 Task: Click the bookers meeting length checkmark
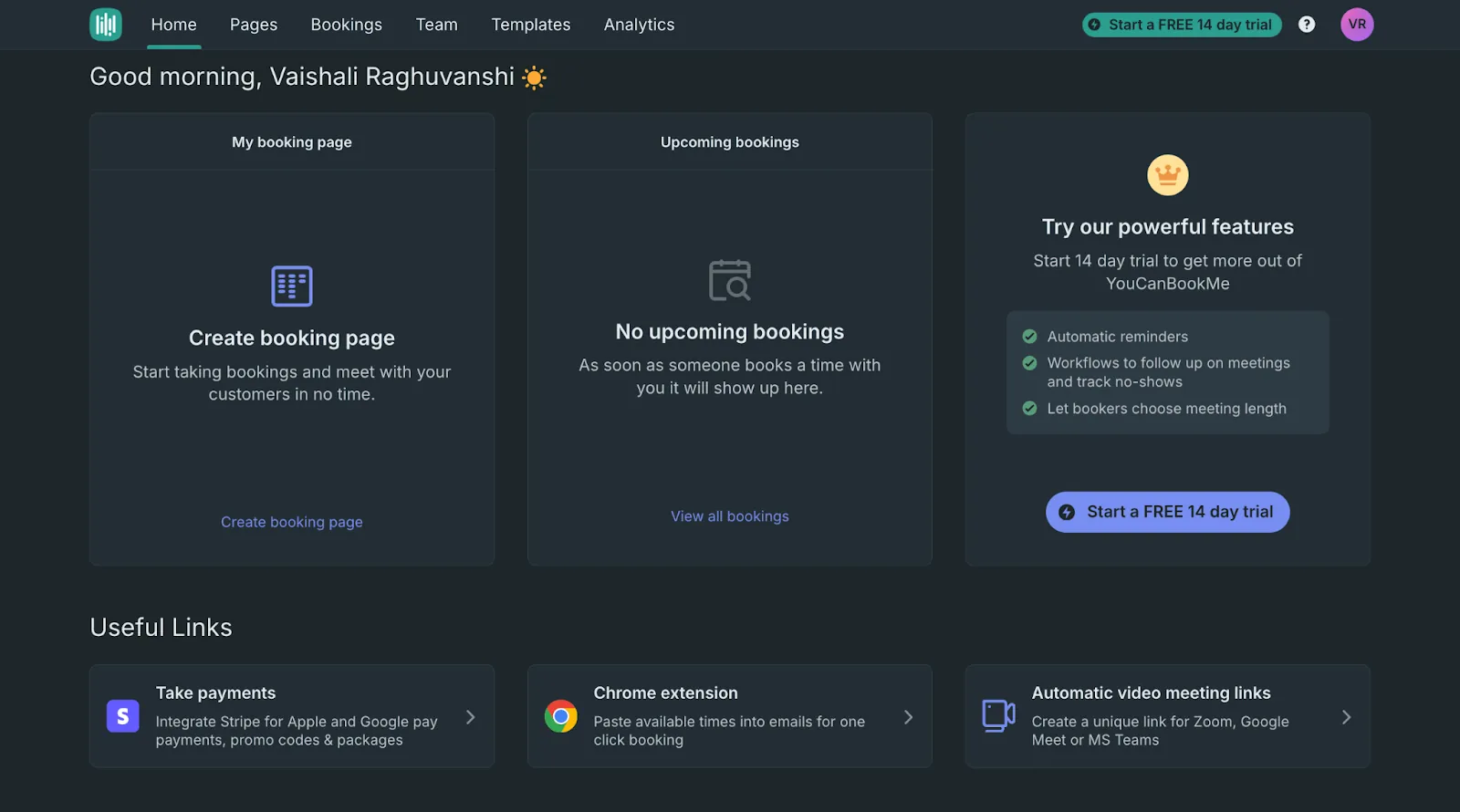[1029, 408]
